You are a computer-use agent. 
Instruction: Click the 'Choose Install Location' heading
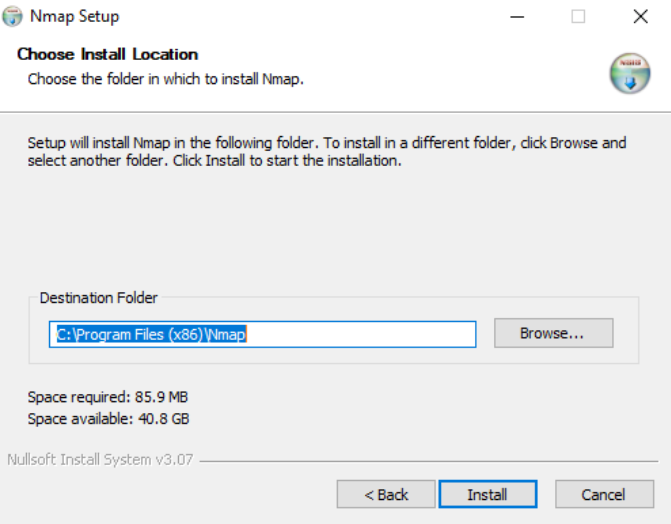[x=107, y=54]
